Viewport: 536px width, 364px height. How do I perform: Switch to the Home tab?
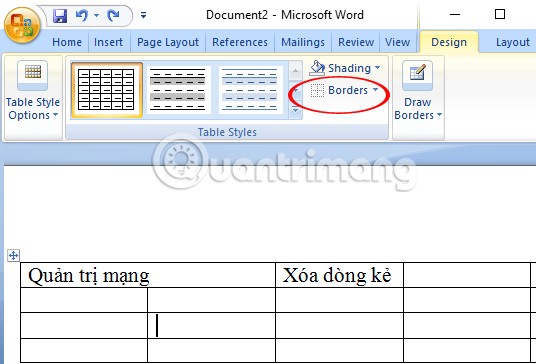click(67, 42)
